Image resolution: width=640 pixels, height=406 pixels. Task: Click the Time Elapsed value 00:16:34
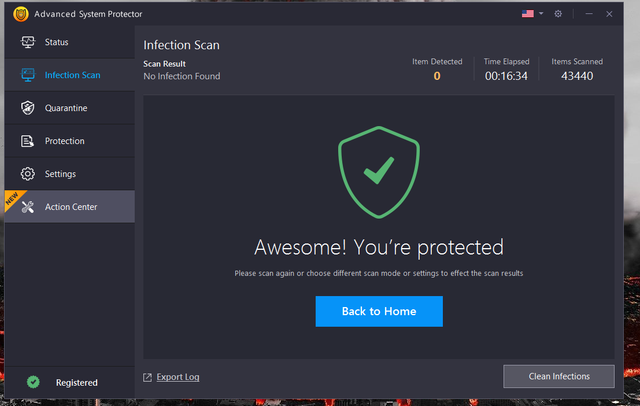pyautogui.click(x=506, y=76)
